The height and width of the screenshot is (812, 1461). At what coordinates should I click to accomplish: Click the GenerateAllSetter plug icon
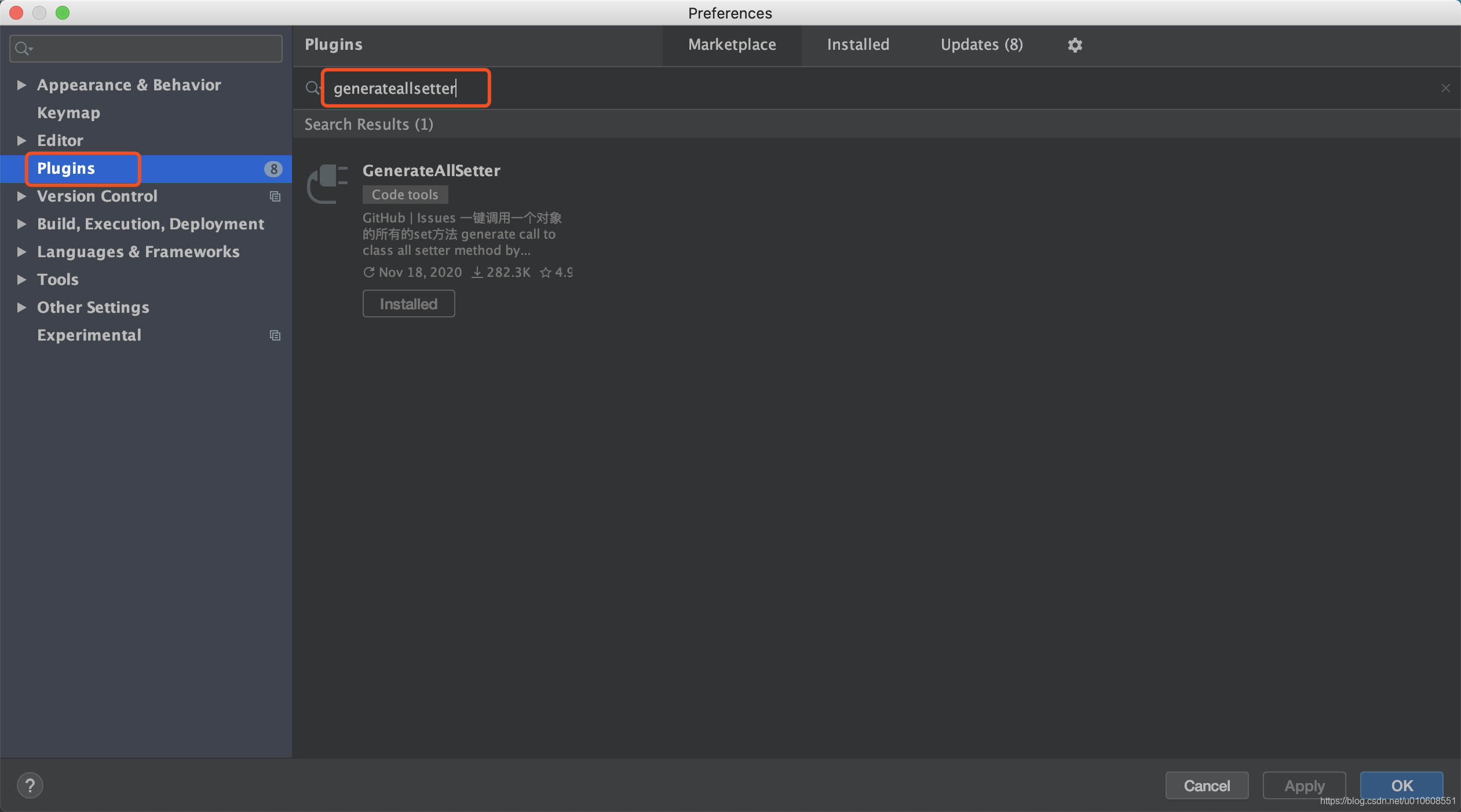[x=327, y=183]
